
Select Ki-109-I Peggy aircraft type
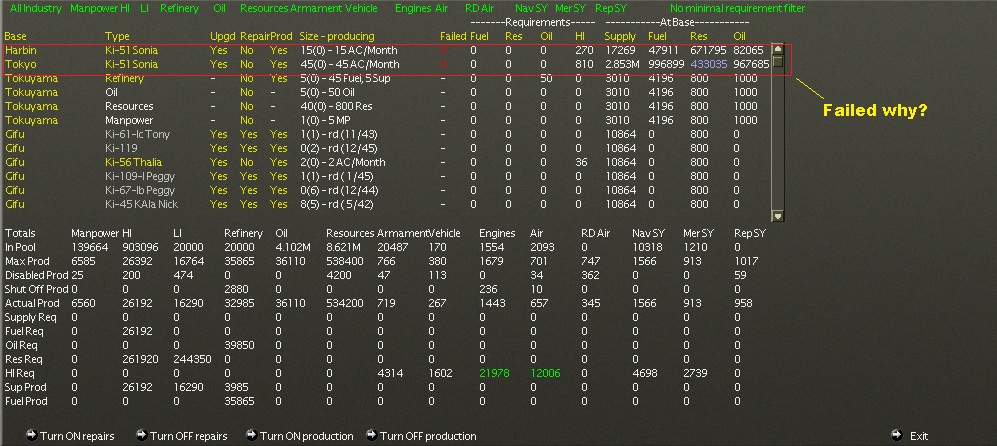[140, 176]
